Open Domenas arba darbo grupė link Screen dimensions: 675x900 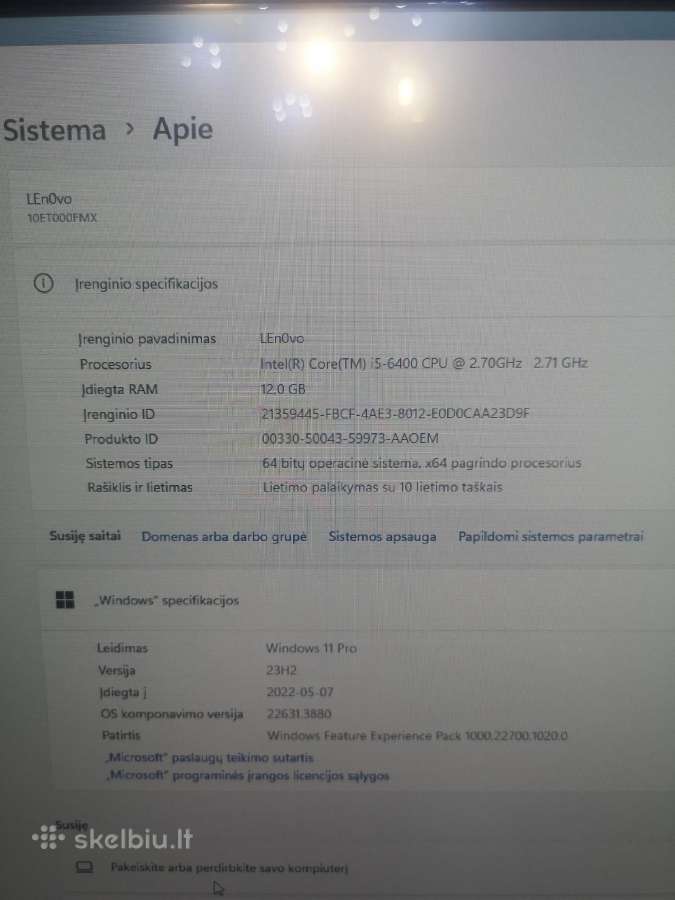224,537
